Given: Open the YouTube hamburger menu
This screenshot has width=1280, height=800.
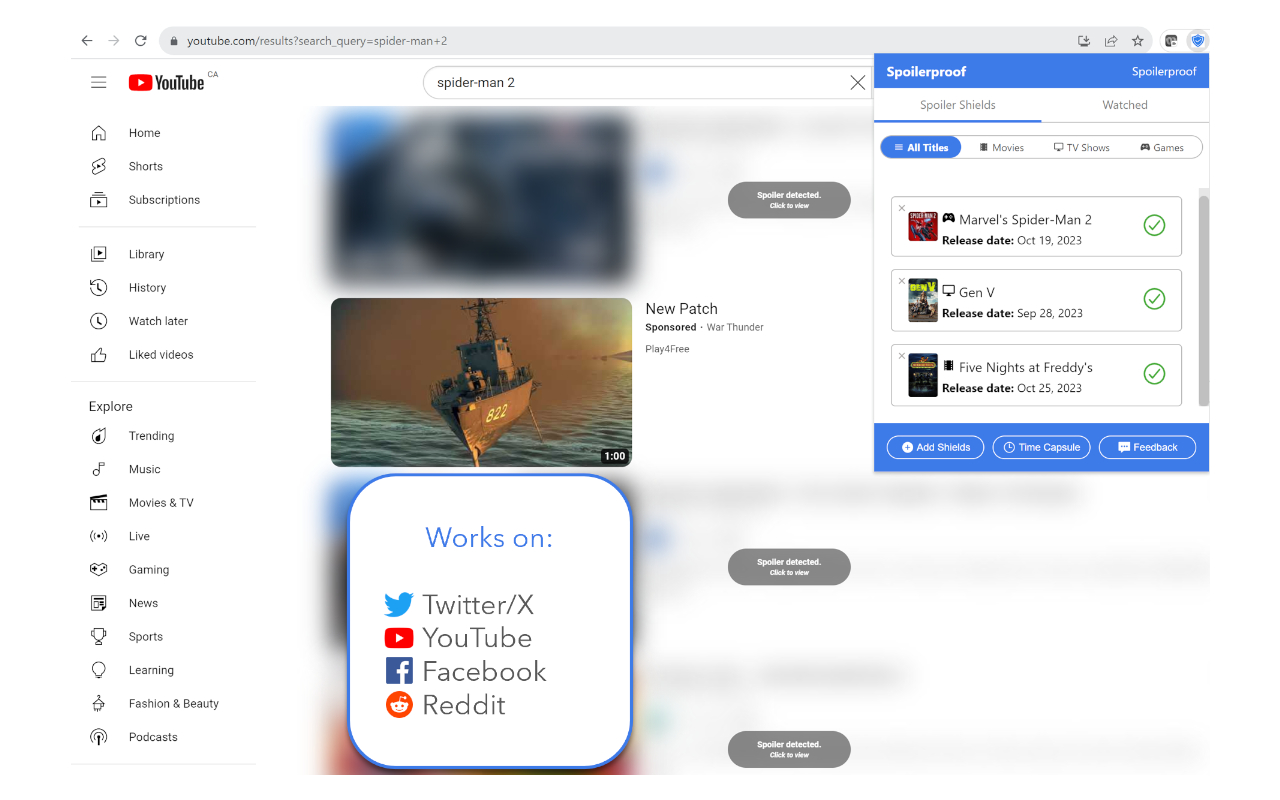Looking at the screenshot, I should 99,82.
